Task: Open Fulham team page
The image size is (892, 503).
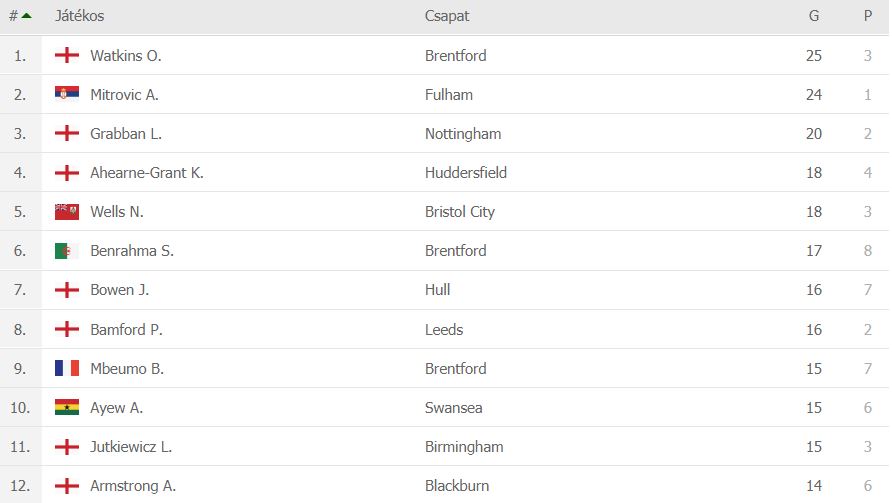Action: click(449, 95)
